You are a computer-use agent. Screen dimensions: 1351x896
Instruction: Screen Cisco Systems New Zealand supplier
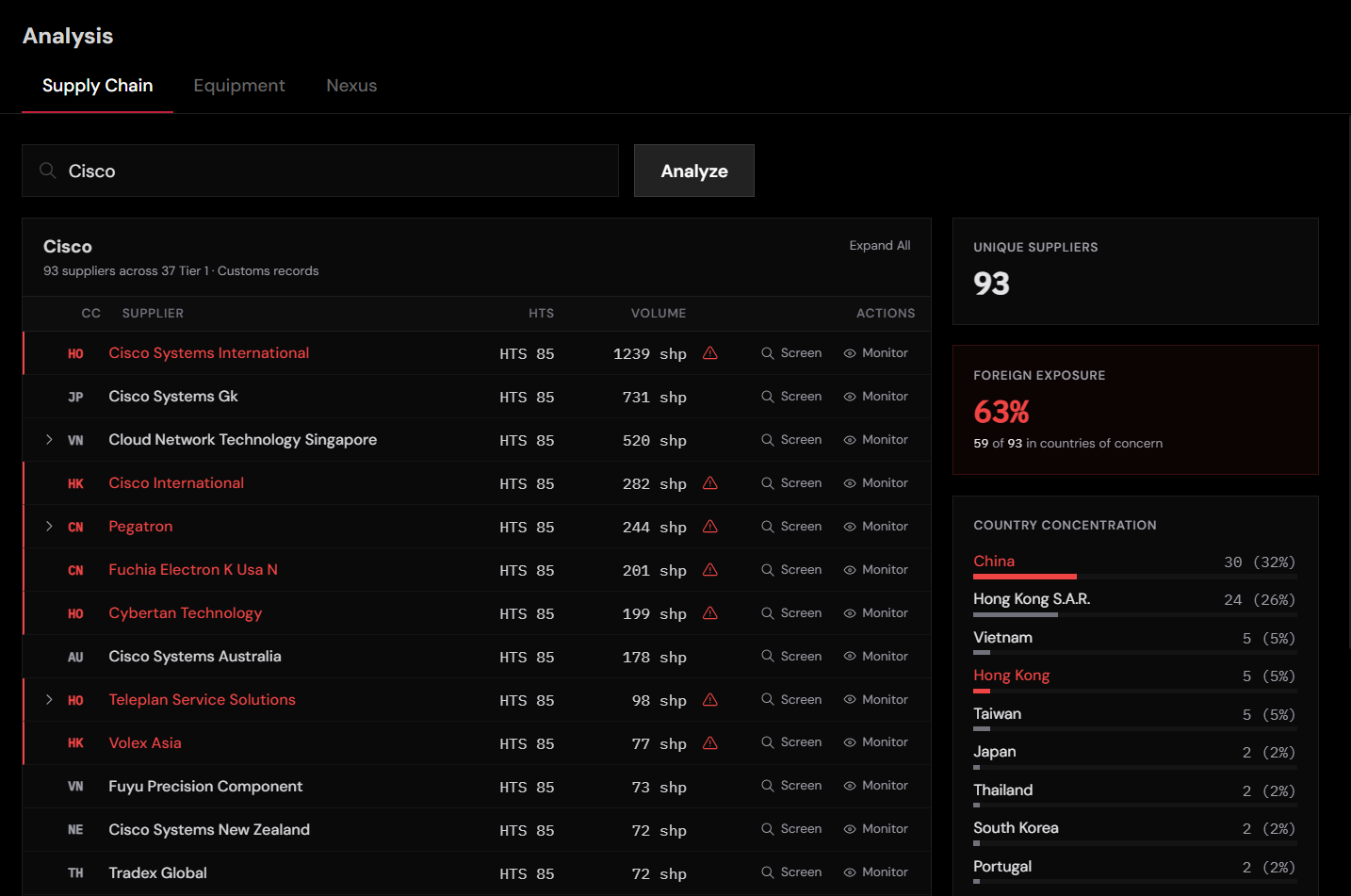(791, 829)
